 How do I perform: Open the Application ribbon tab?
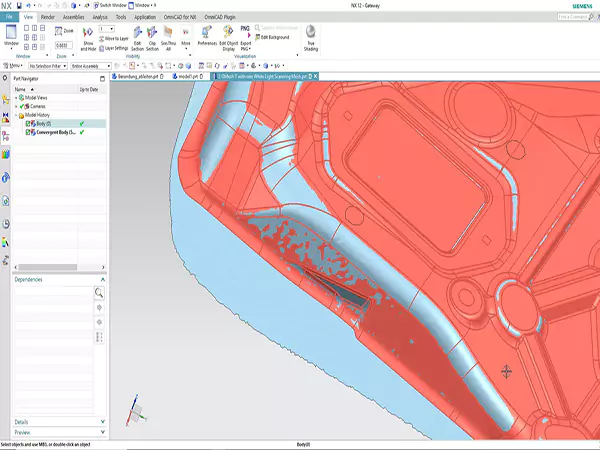pos(145,17)
